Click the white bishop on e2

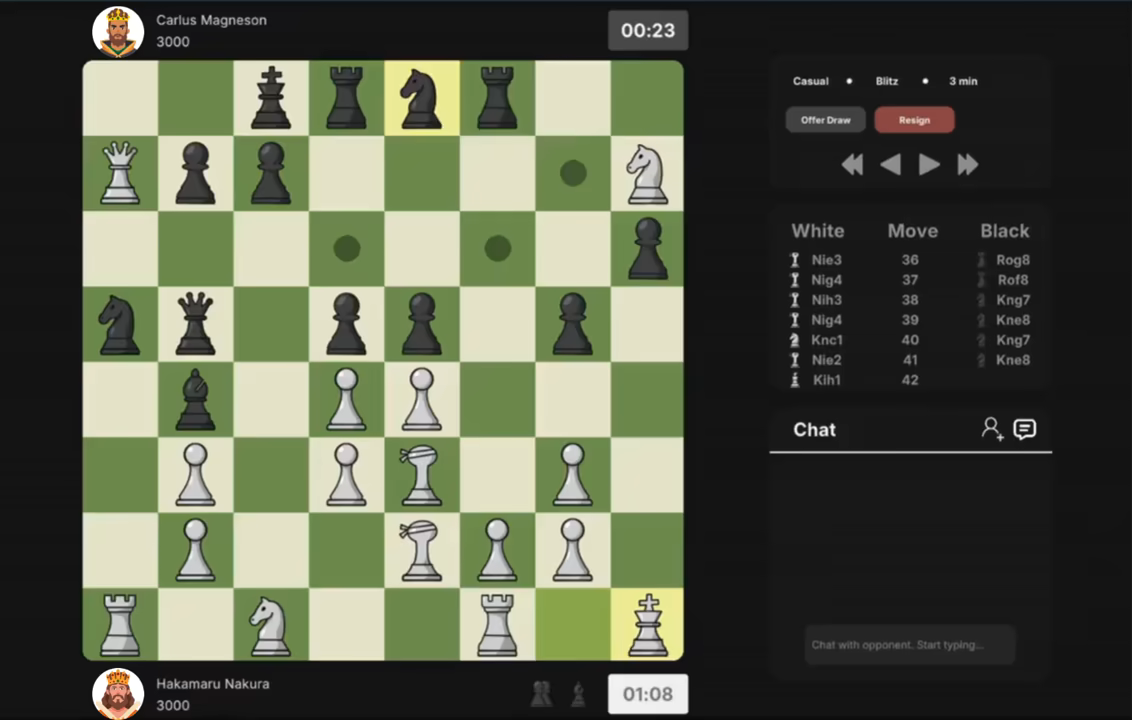pyautogui.click(x=422, y=551)
